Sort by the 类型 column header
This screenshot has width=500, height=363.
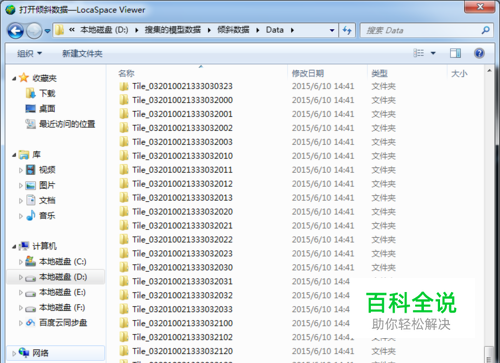pos(379,73)
